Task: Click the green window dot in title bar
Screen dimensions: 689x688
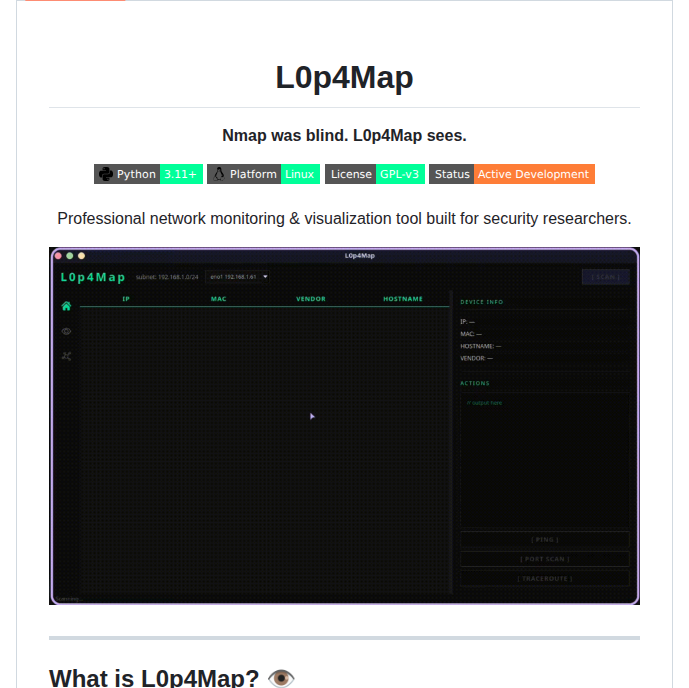Action: point(69,256)
